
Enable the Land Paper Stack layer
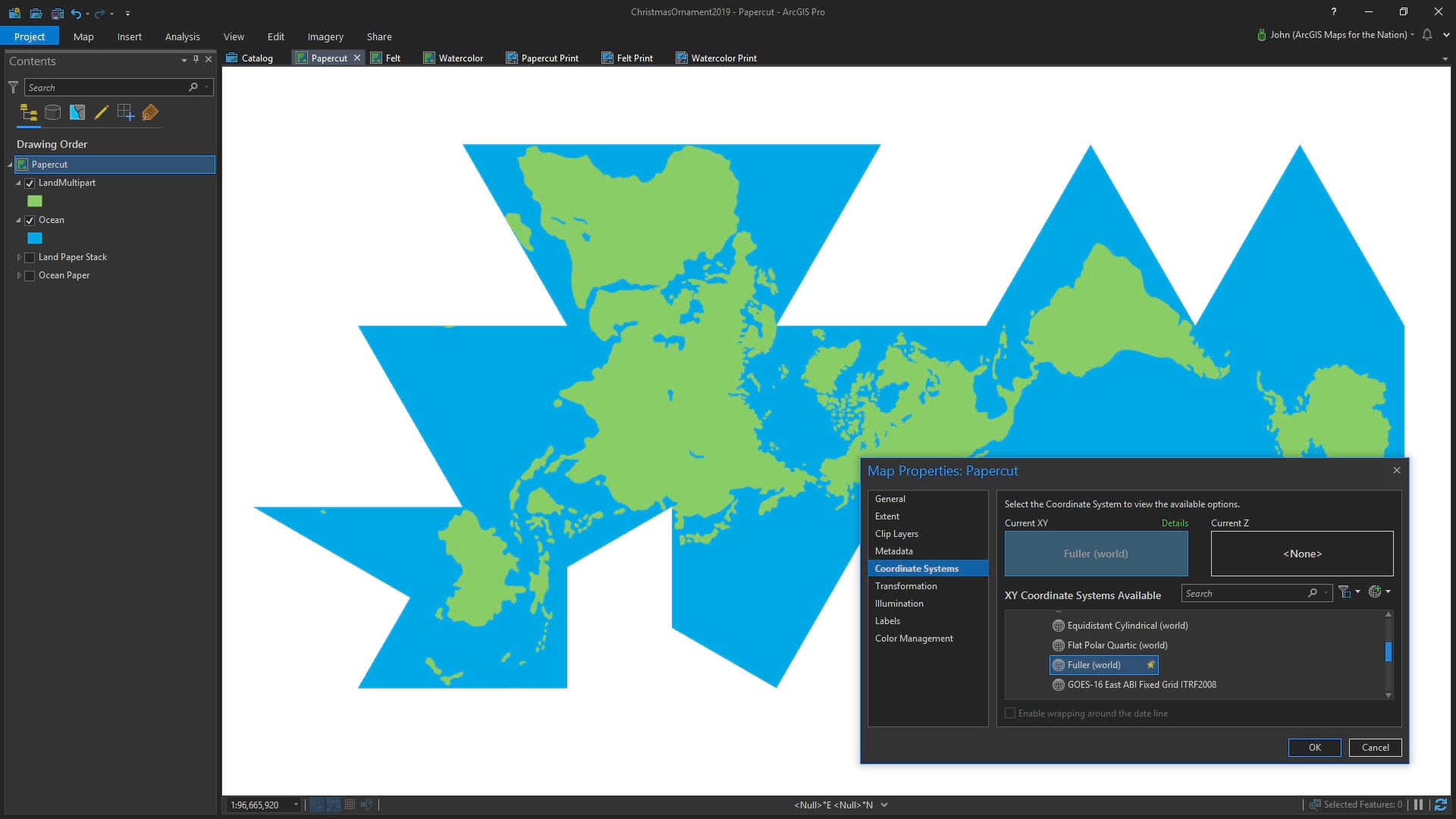point(30,258)
